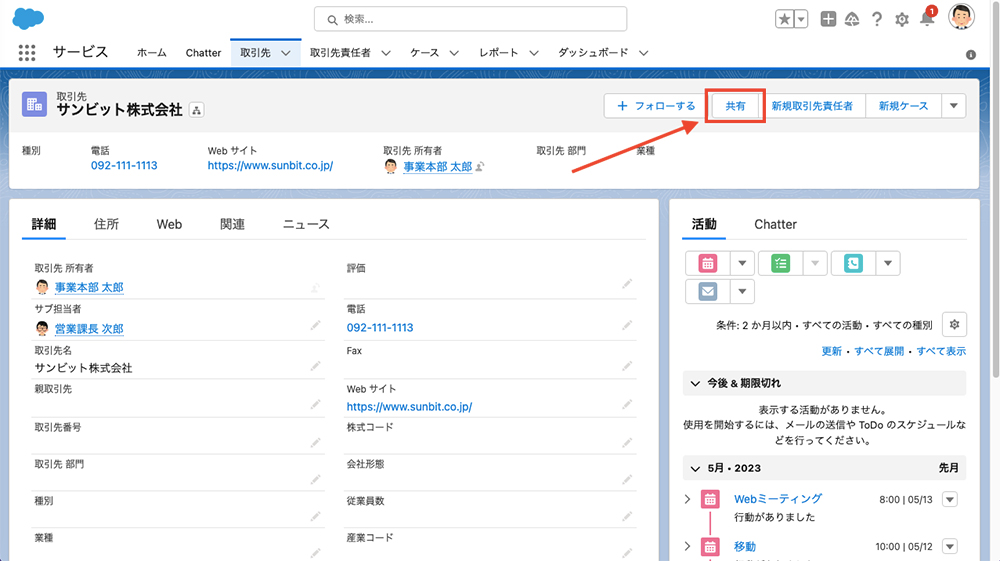
Task: Open the favorites star icon
Action: (x=784, y=19)
